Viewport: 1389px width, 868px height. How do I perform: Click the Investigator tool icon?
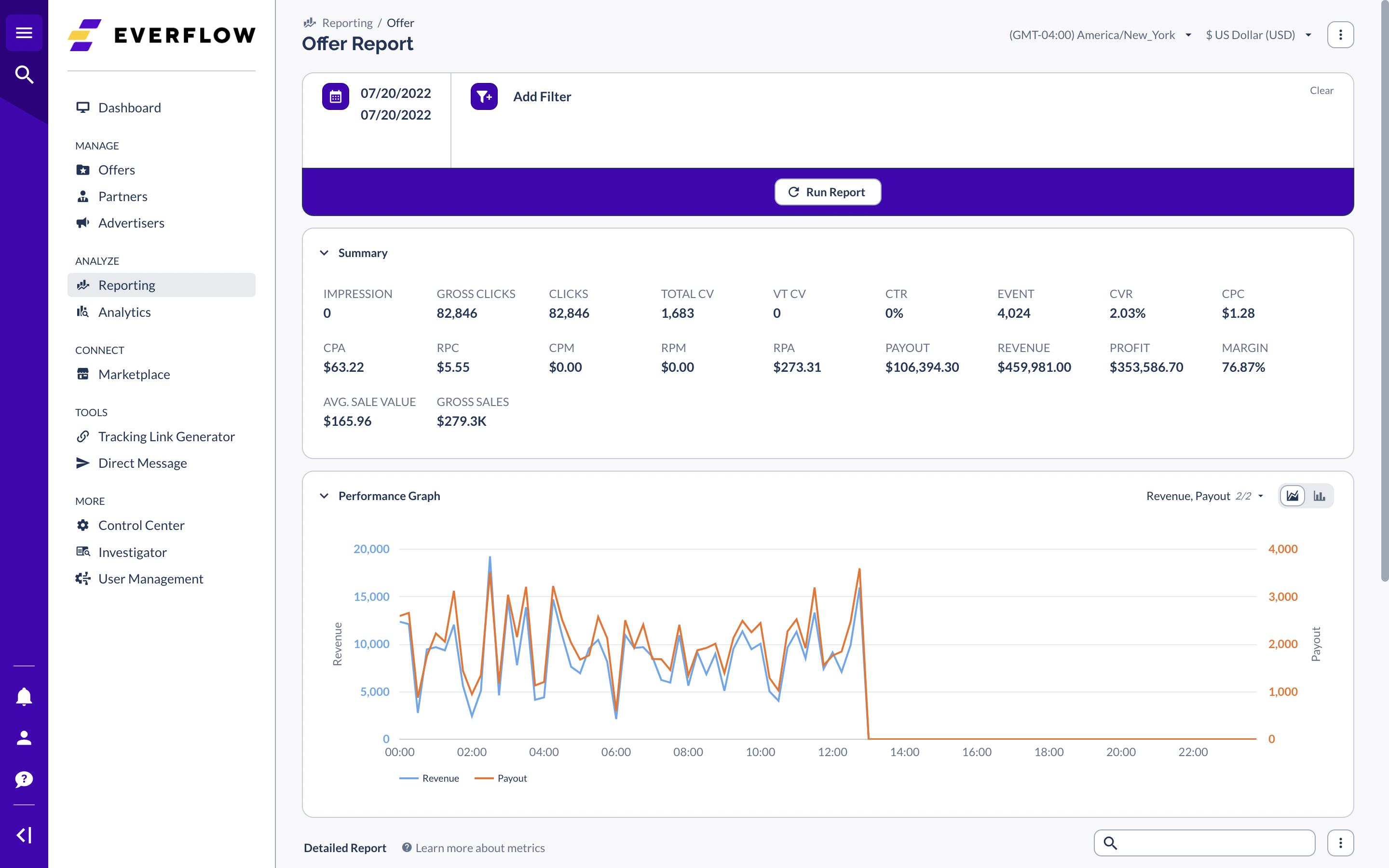82,551
